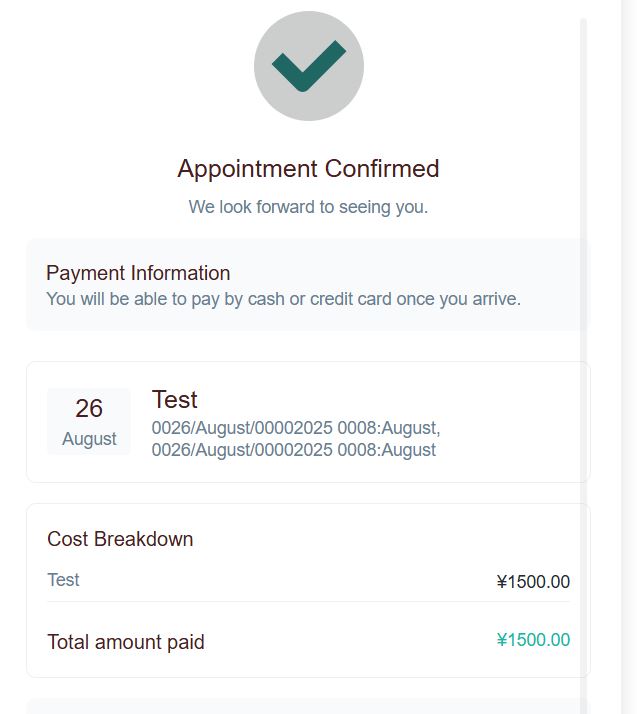Click the Cost Breakdown heading
This screenshot has width=637, height=714.
point(120,539)
